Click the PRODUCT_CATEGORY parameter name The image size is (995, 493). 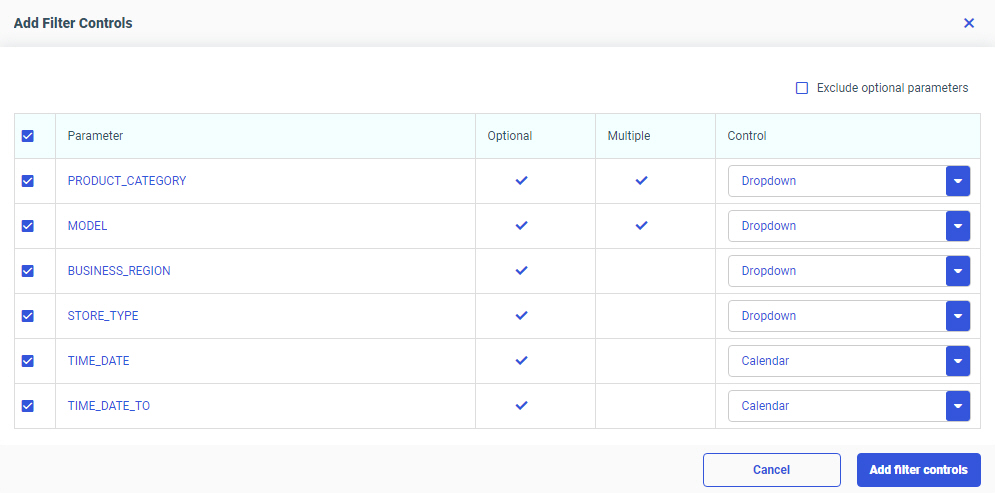[127, 181]
